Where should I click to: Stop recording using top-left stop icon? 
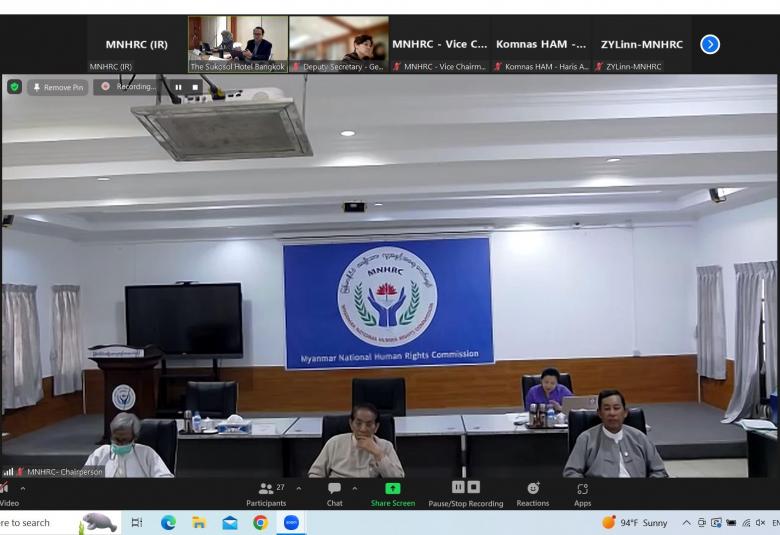pyautogui.click(x=195, y=87)
